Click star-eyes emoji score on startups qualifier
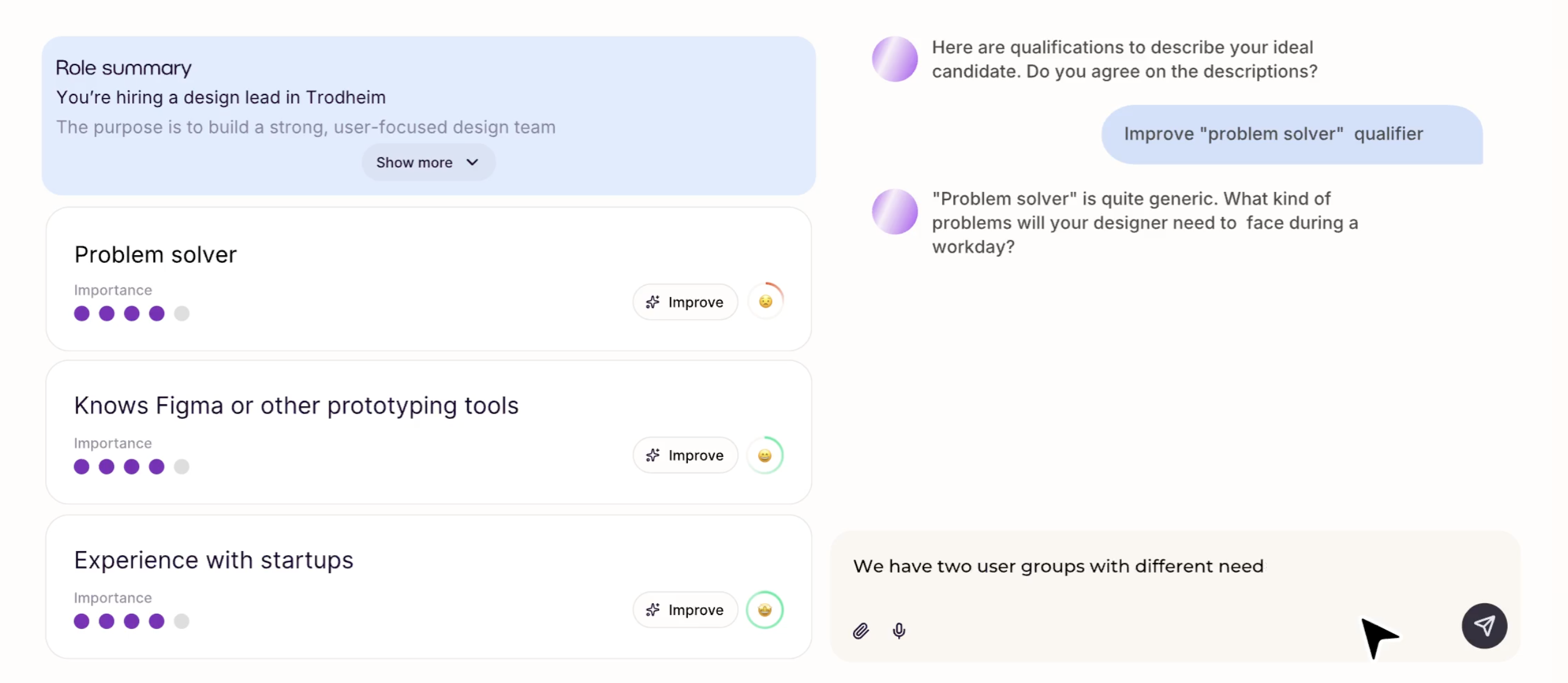1568x683 pixels. click(x=764, y=610)
